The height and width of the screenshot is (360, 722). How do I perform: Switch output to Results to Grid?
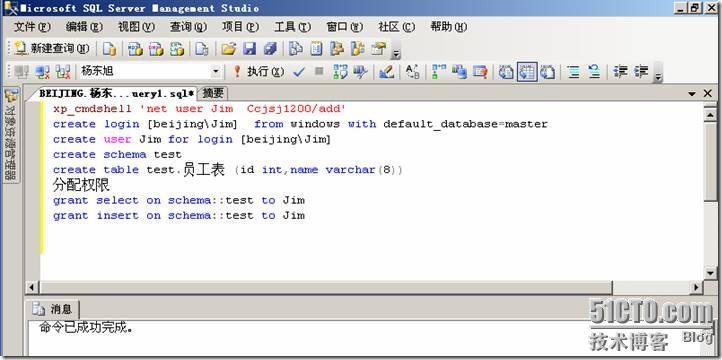coord(527,71)
